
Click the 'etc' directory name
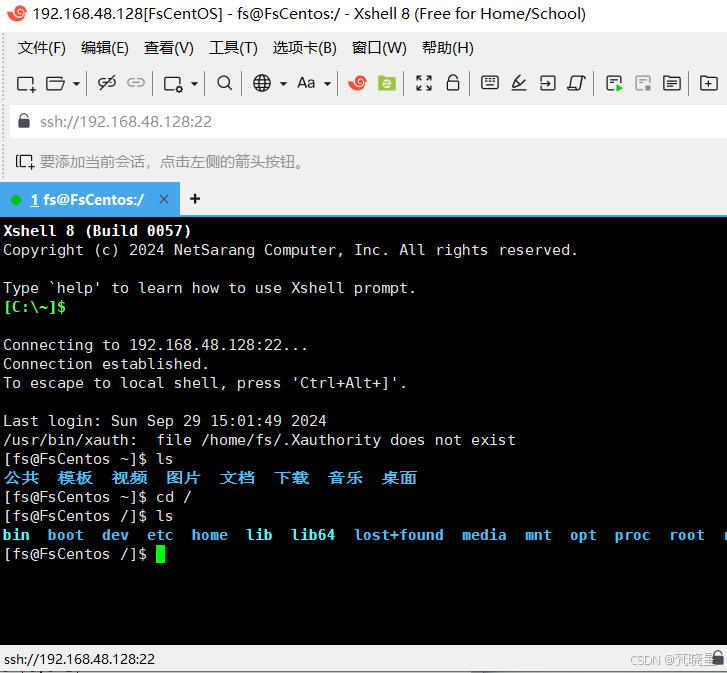160,535
